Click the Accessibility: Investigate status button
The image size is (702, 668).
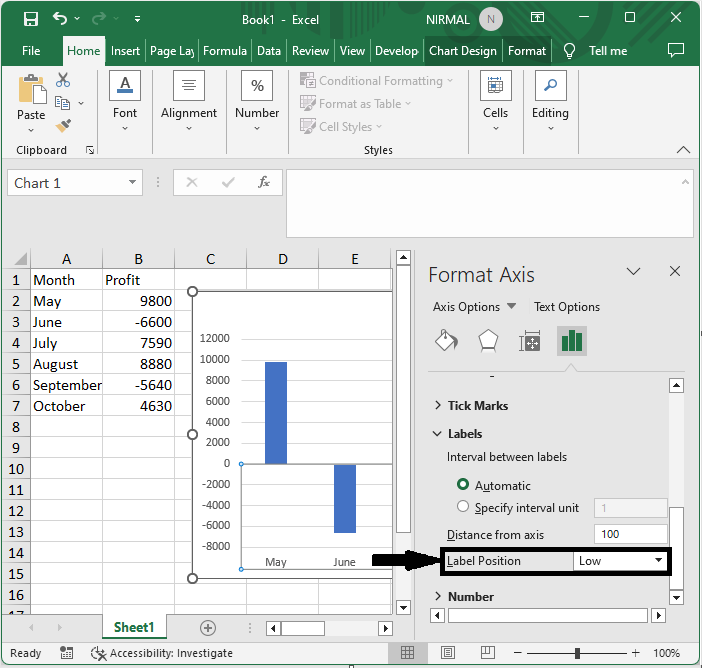tap(161, 653)
